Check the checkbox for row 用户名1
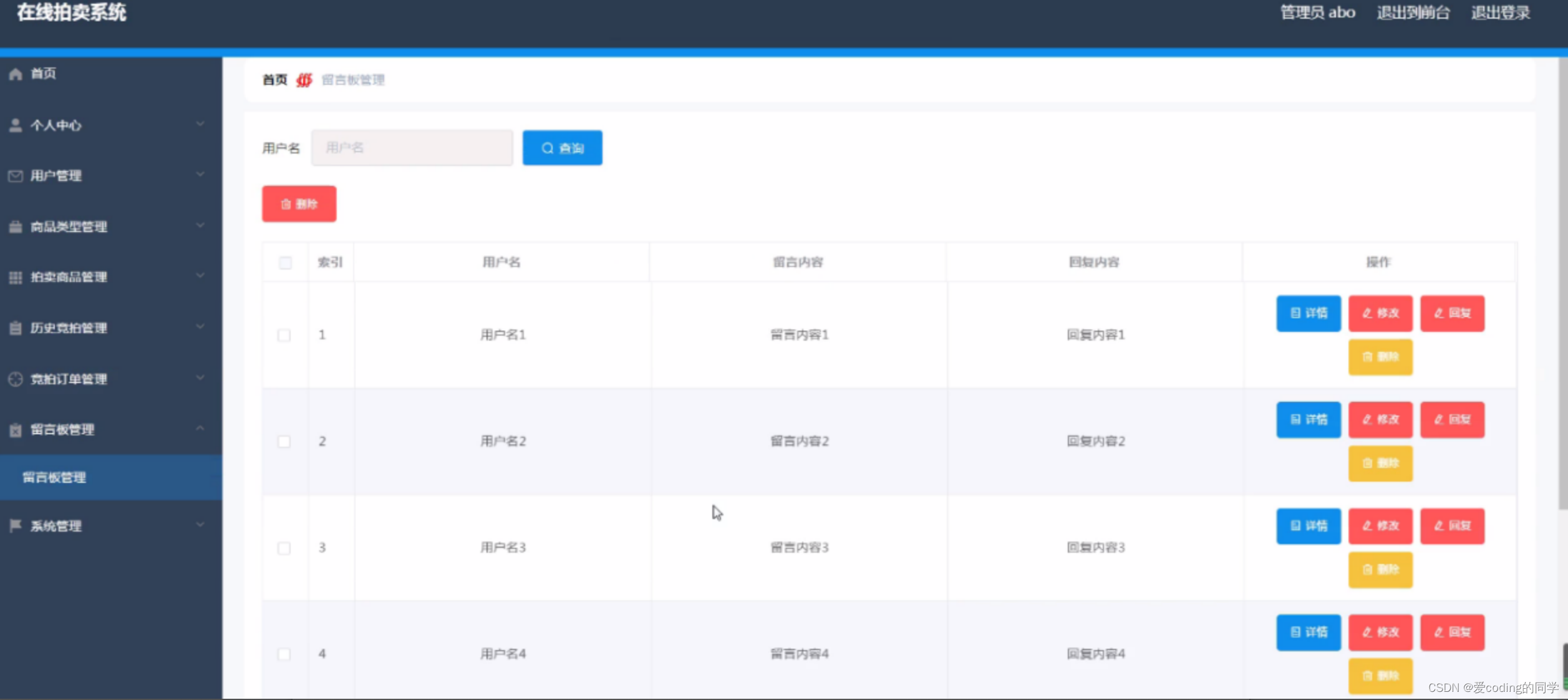This screenshot has width=1568, height=700. (284, 335)
